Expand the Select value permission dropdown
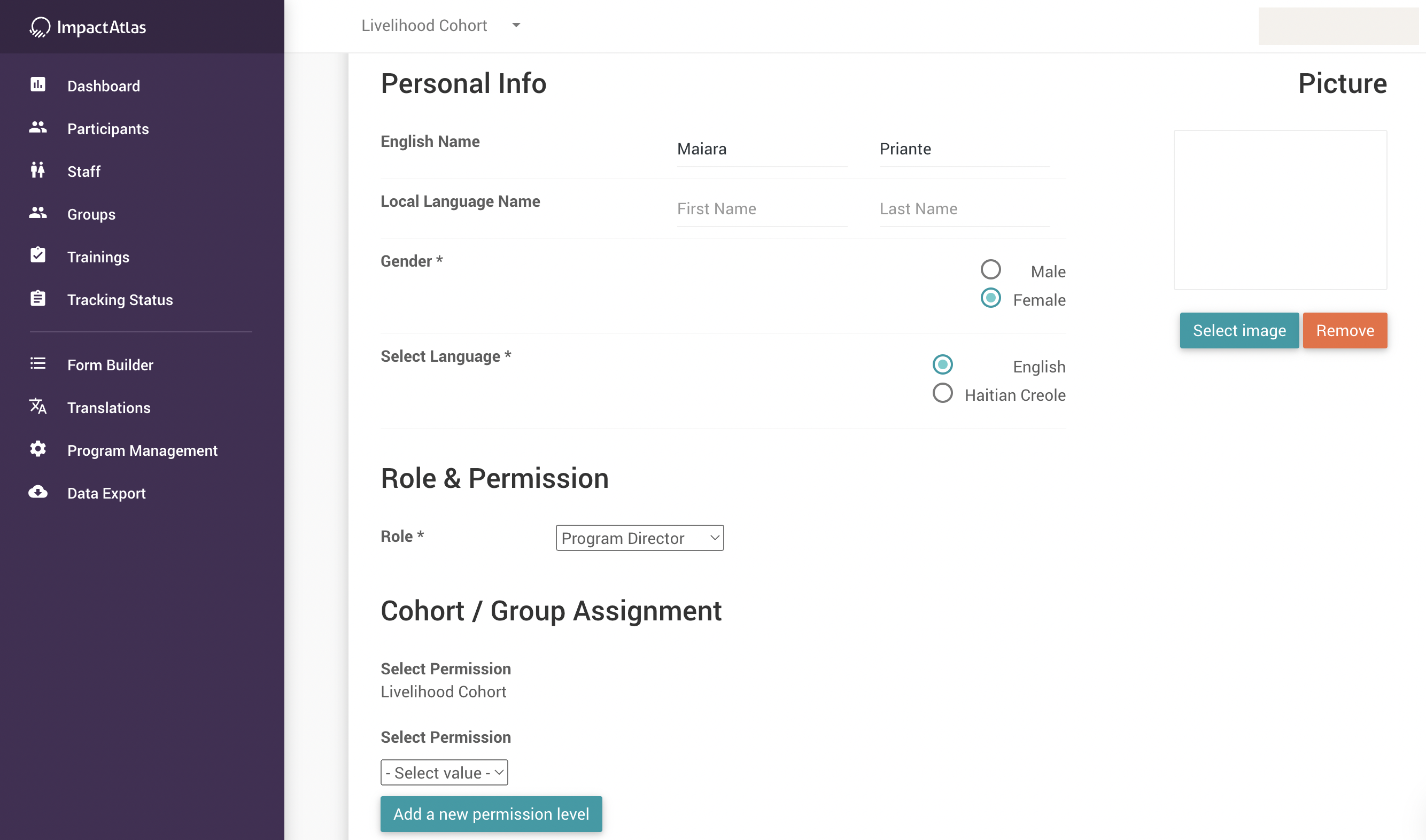The height and width of the screenshot is (840, 1426). tap(444, 773)
